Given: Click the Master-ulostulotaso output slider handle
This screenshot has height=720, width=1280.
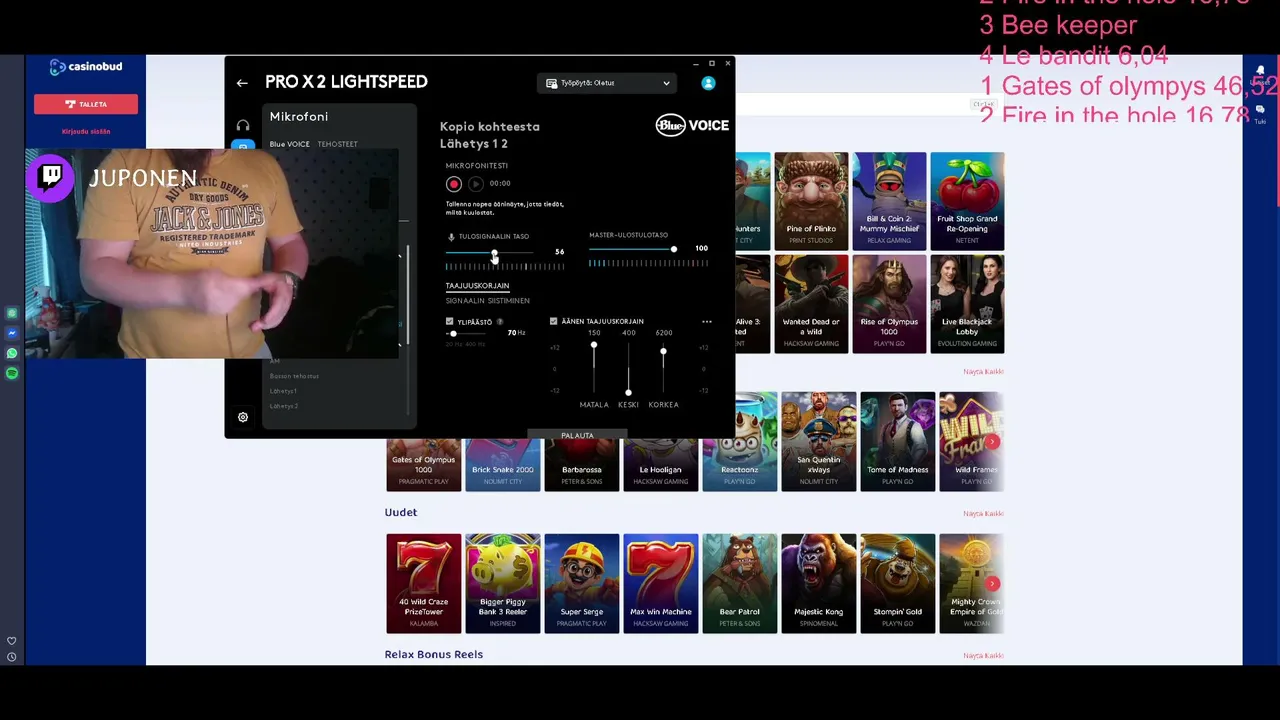Looking at the screenshot, I should pos(674,249).
